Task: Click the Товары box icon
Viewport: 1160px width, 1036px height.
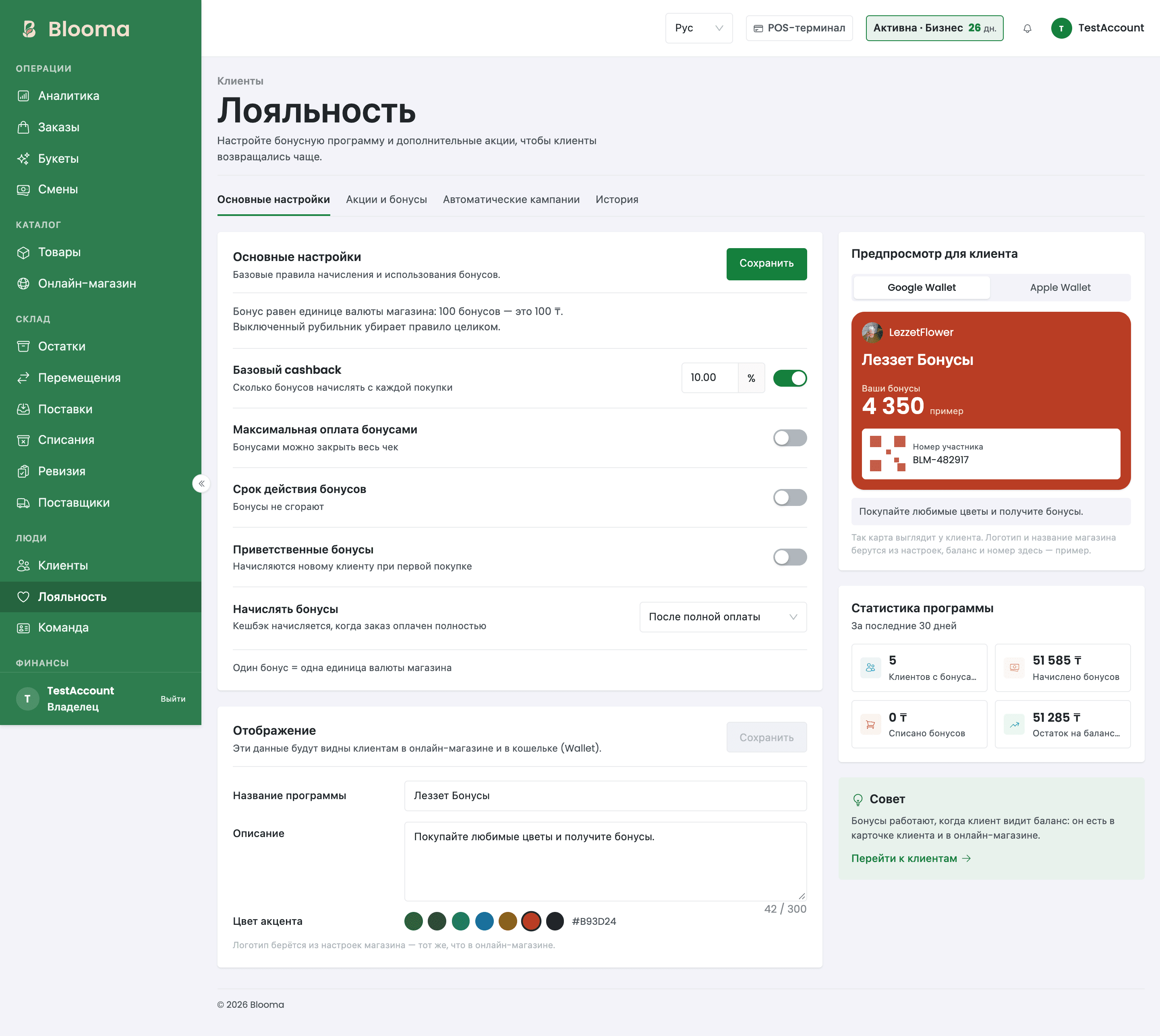Action: click(x=23, y=252)
